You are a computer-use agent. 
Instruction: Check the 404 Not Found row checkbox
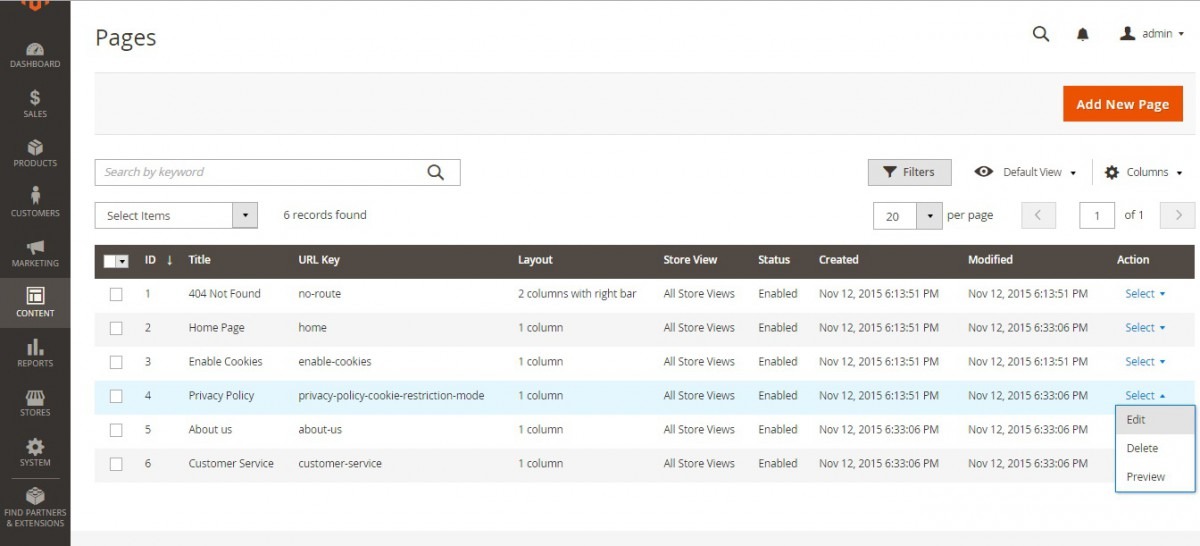coord(116,294)
